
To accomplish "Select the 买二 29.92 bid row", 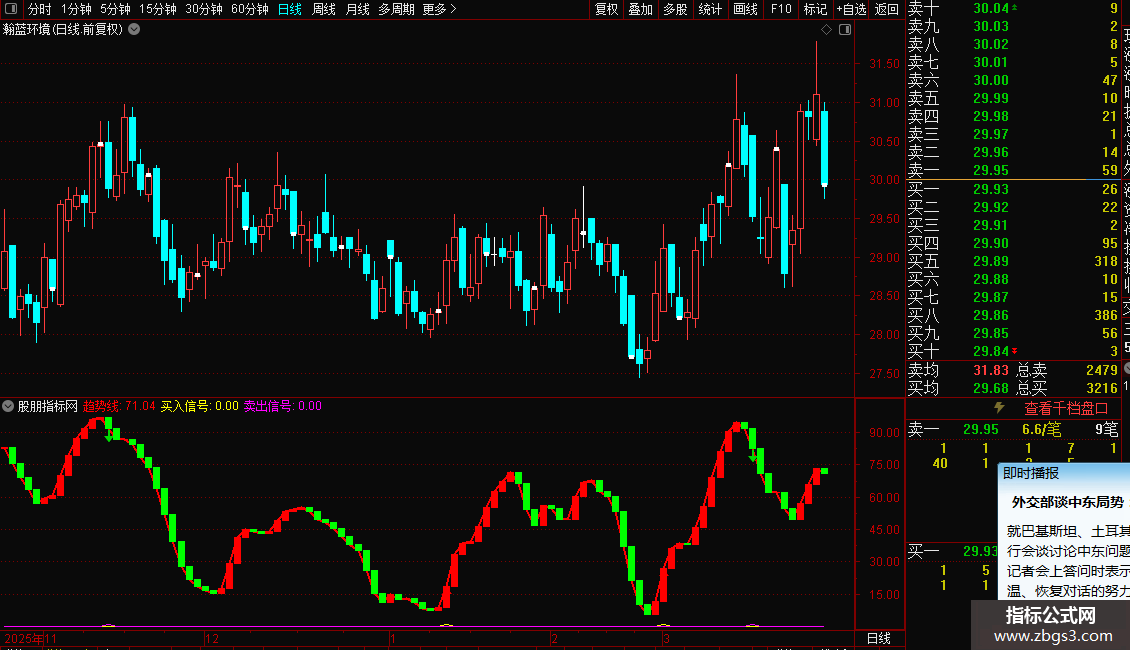I will click(x=1013, y=207).
